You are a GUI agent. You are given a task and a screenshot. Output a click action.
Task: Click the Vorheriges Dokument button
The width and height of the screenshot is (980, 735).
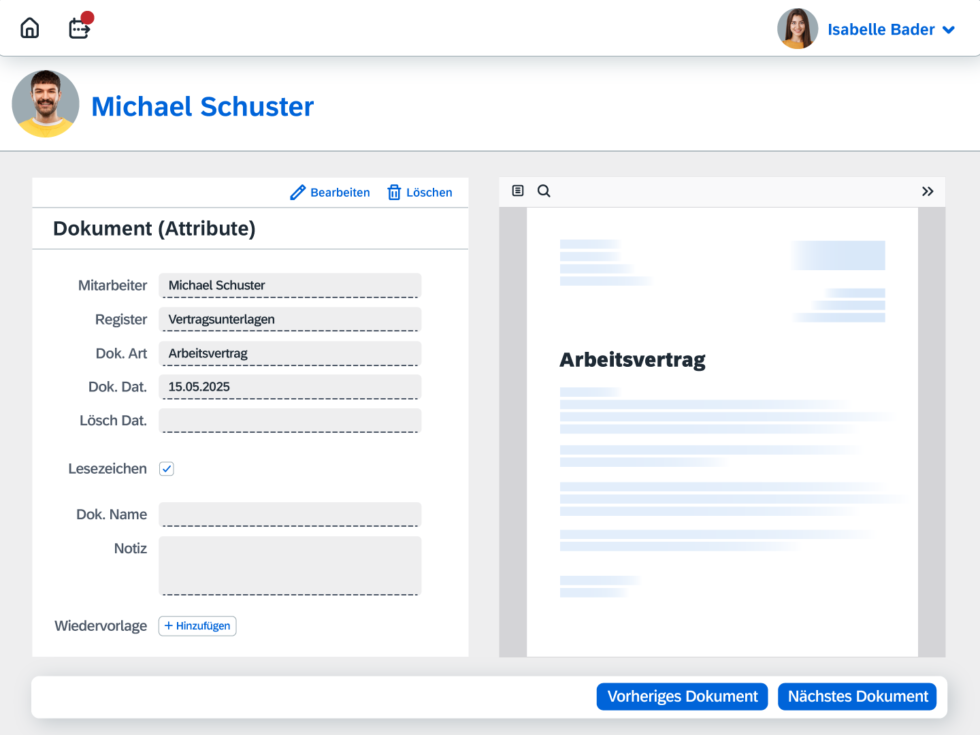[682, 696]
